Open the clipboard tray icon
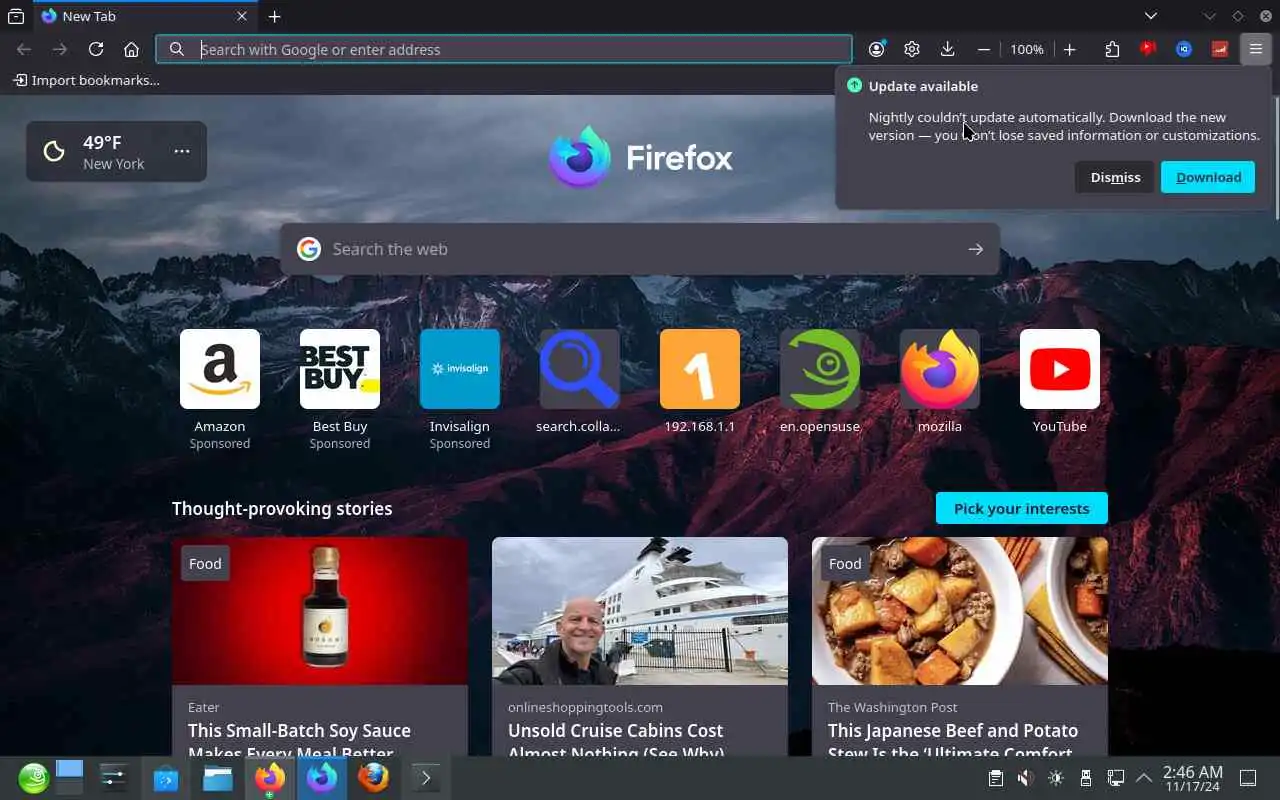 coord(995,778)
